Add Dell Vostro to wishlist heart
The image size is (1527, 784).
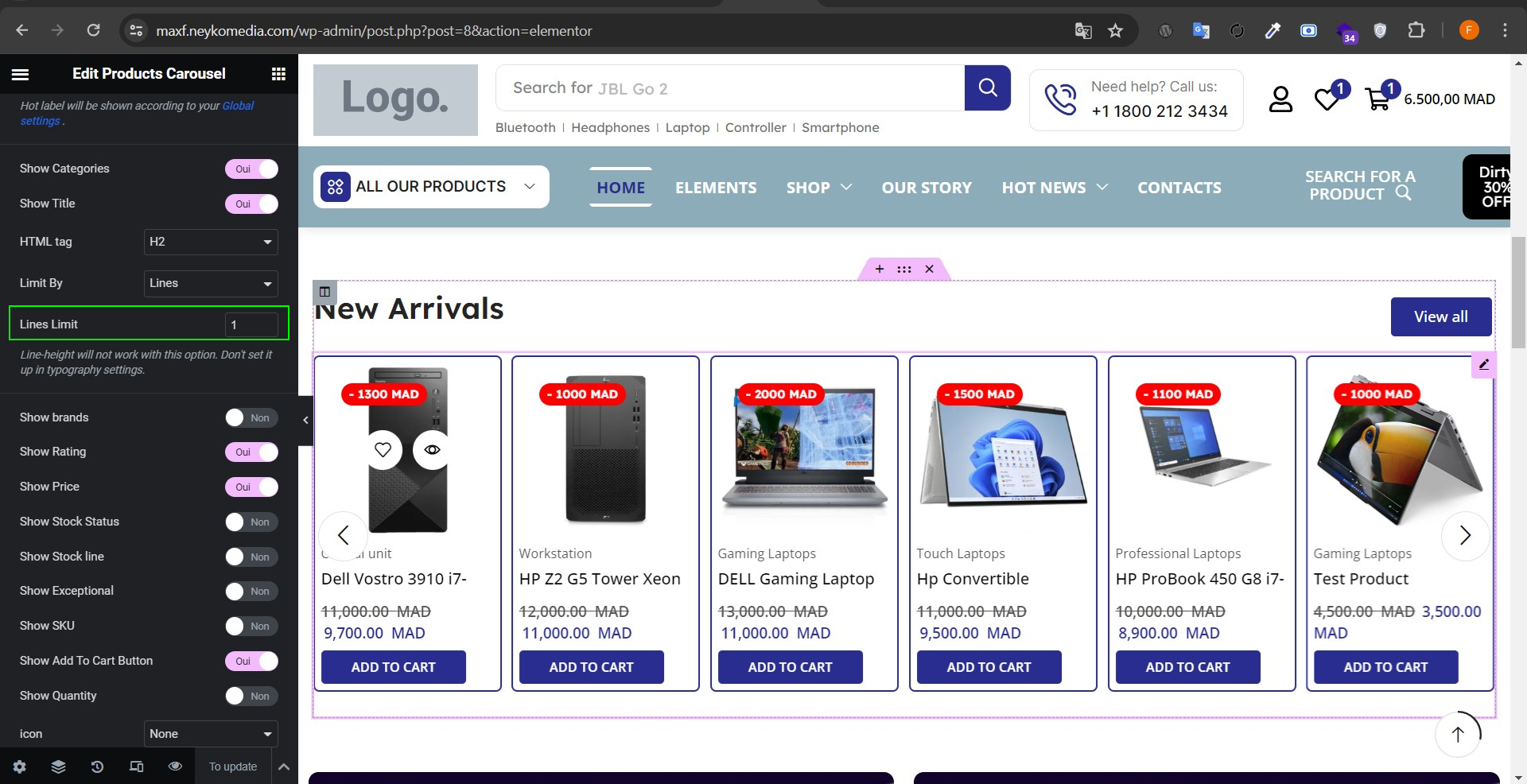(x=383, y=450)
